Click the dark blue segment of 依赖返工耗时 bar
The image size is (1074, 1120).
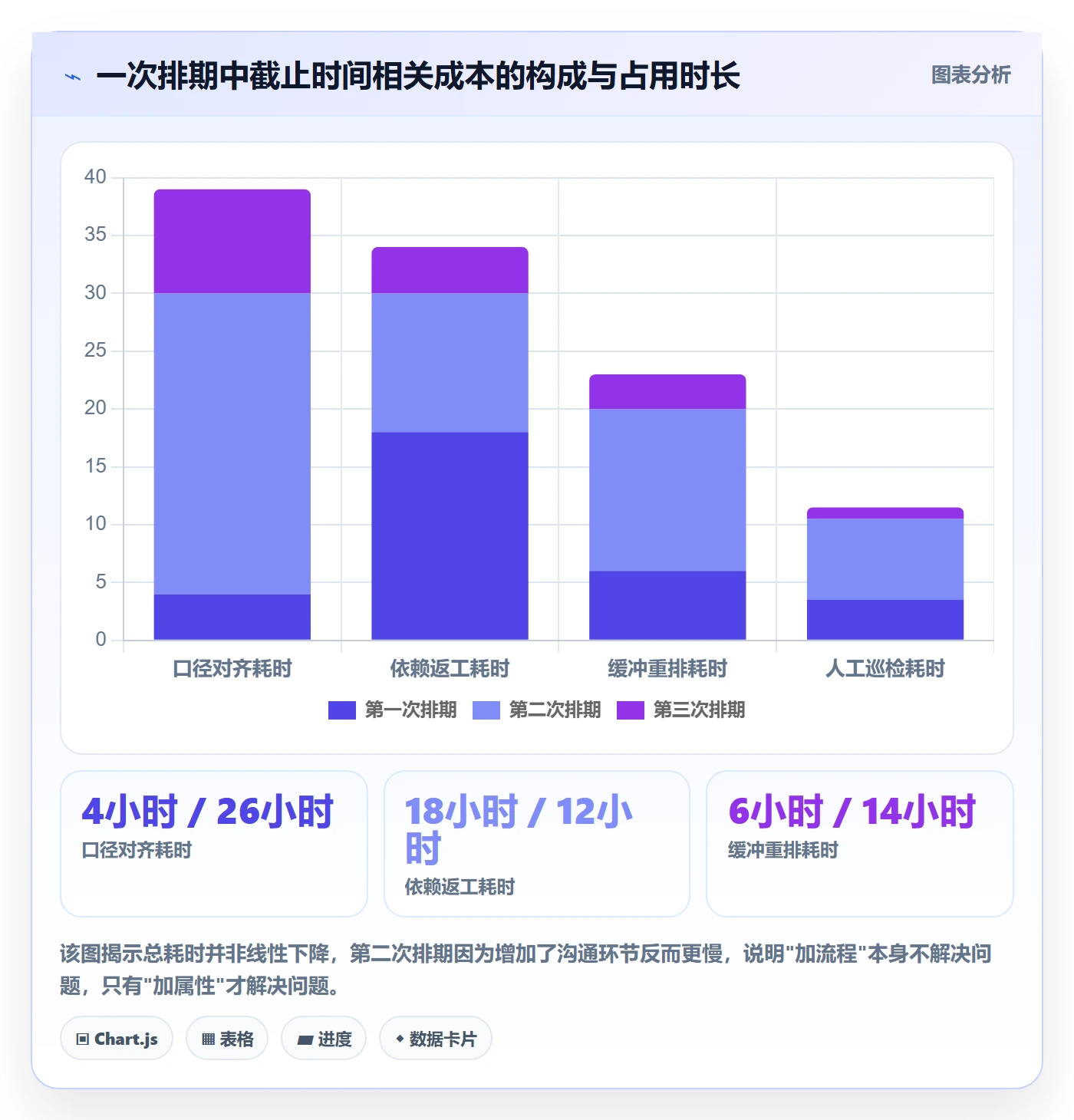[x=450, y=536]
